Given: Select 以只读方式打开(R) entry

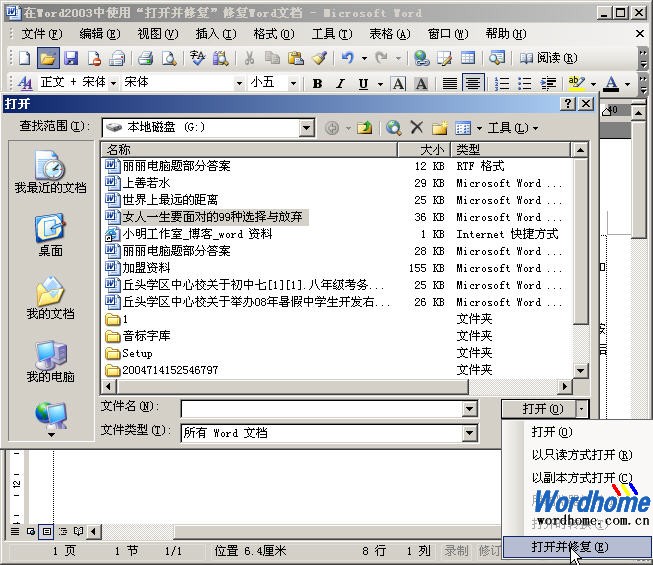Looking at the screenshot, I should (581, 455).
